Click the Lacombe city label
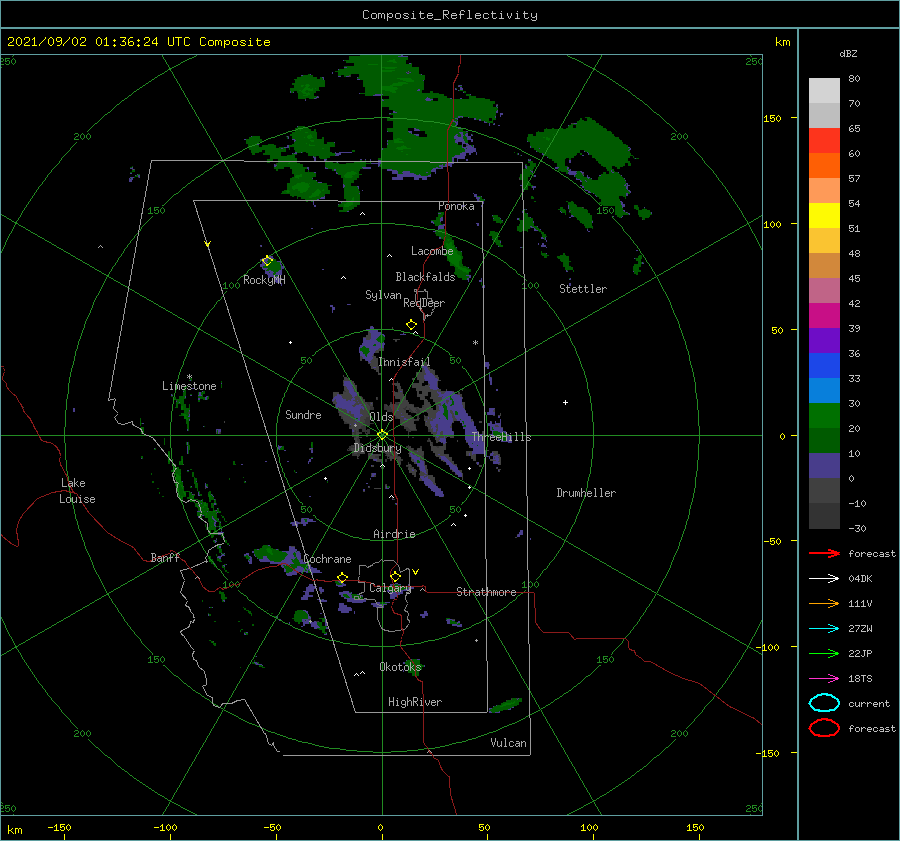Screen dimensions: 900x841 [432, 251]
